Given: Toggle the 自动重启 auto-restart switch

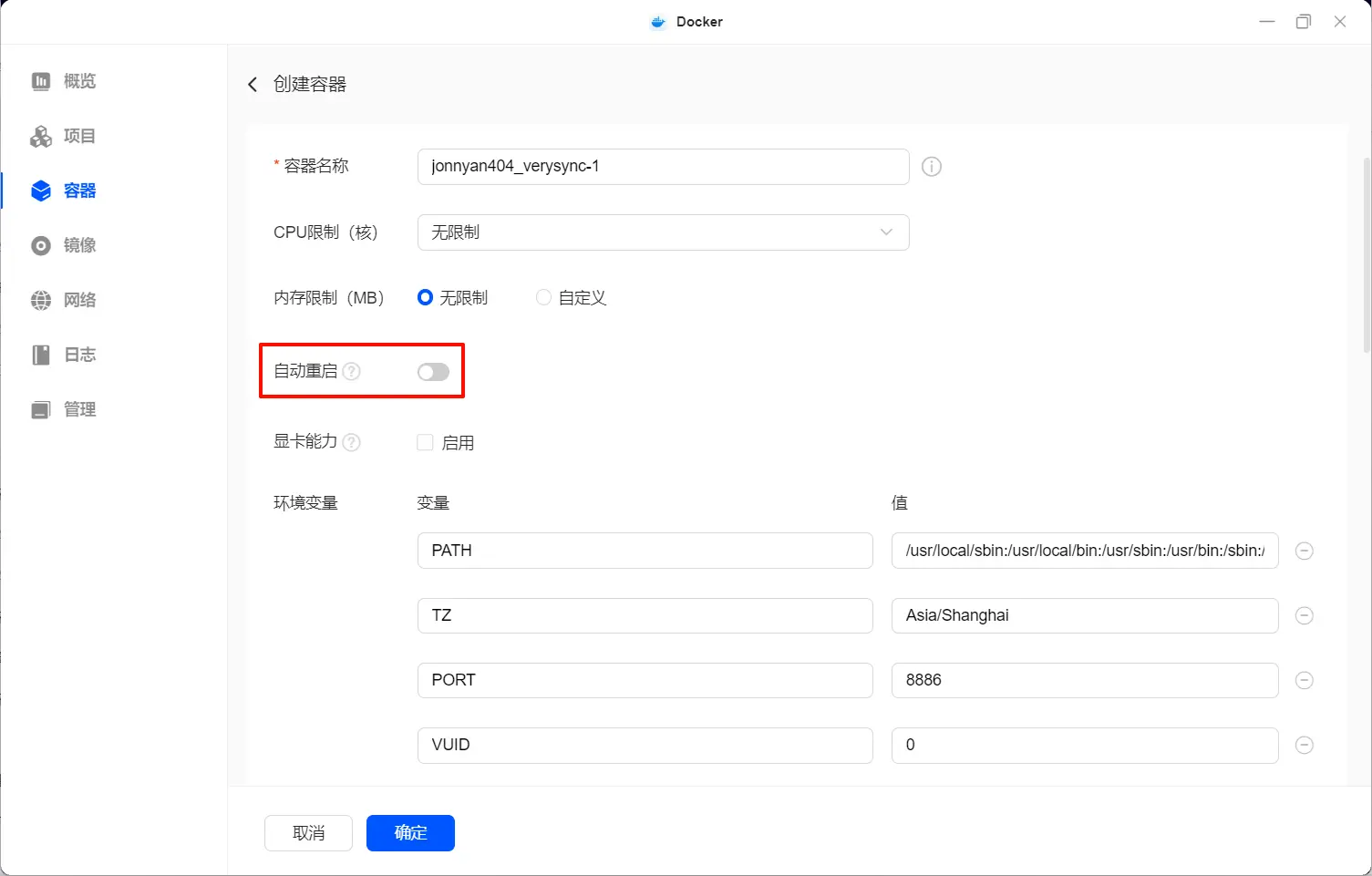Looking at the screenshot, I should [433, 372].
